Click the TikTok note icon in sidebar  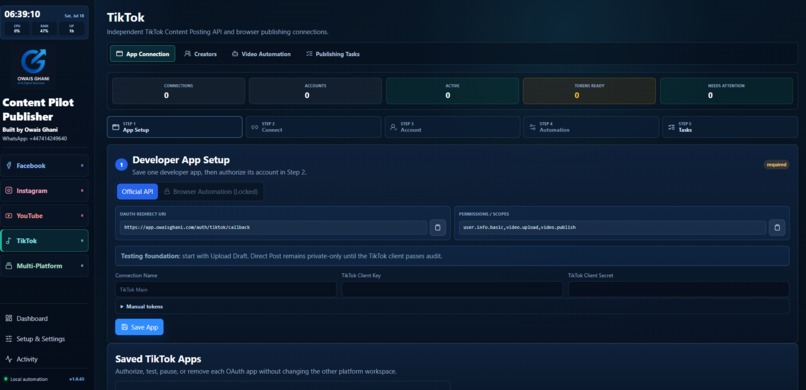click(9, 240)
